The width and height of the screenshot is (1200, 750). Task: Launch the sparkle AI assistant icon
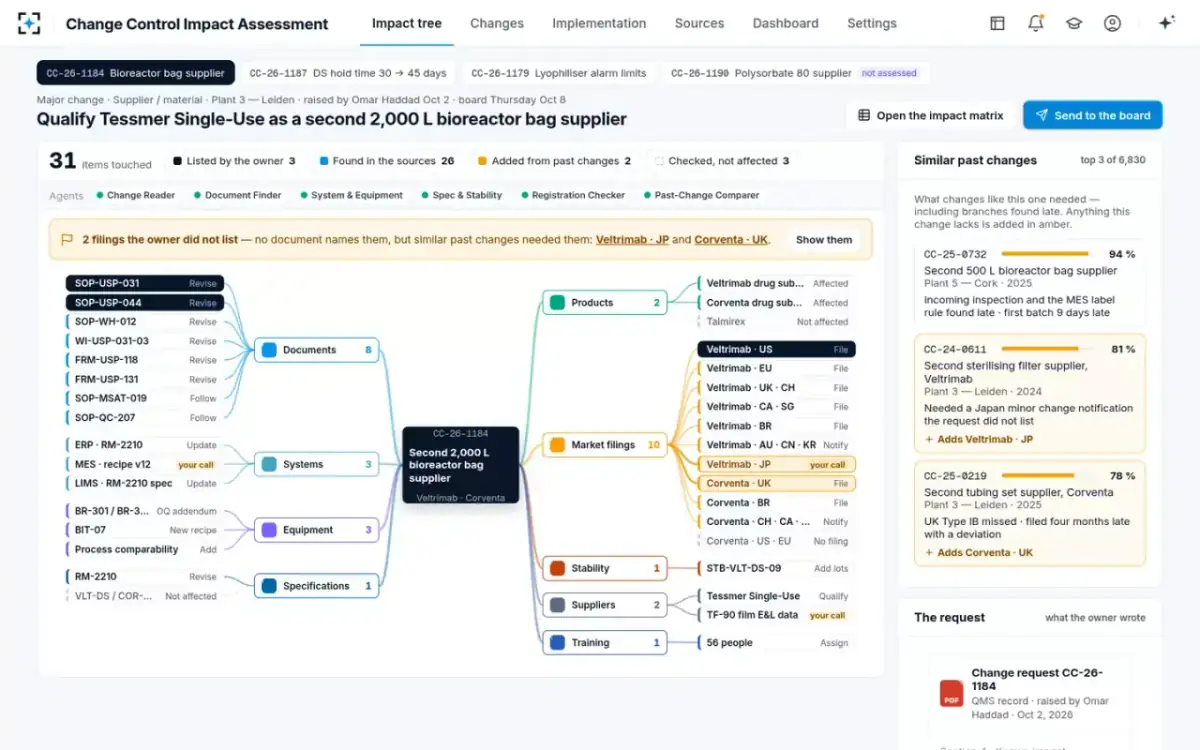pyautogui.click(x=1166, y=23)
